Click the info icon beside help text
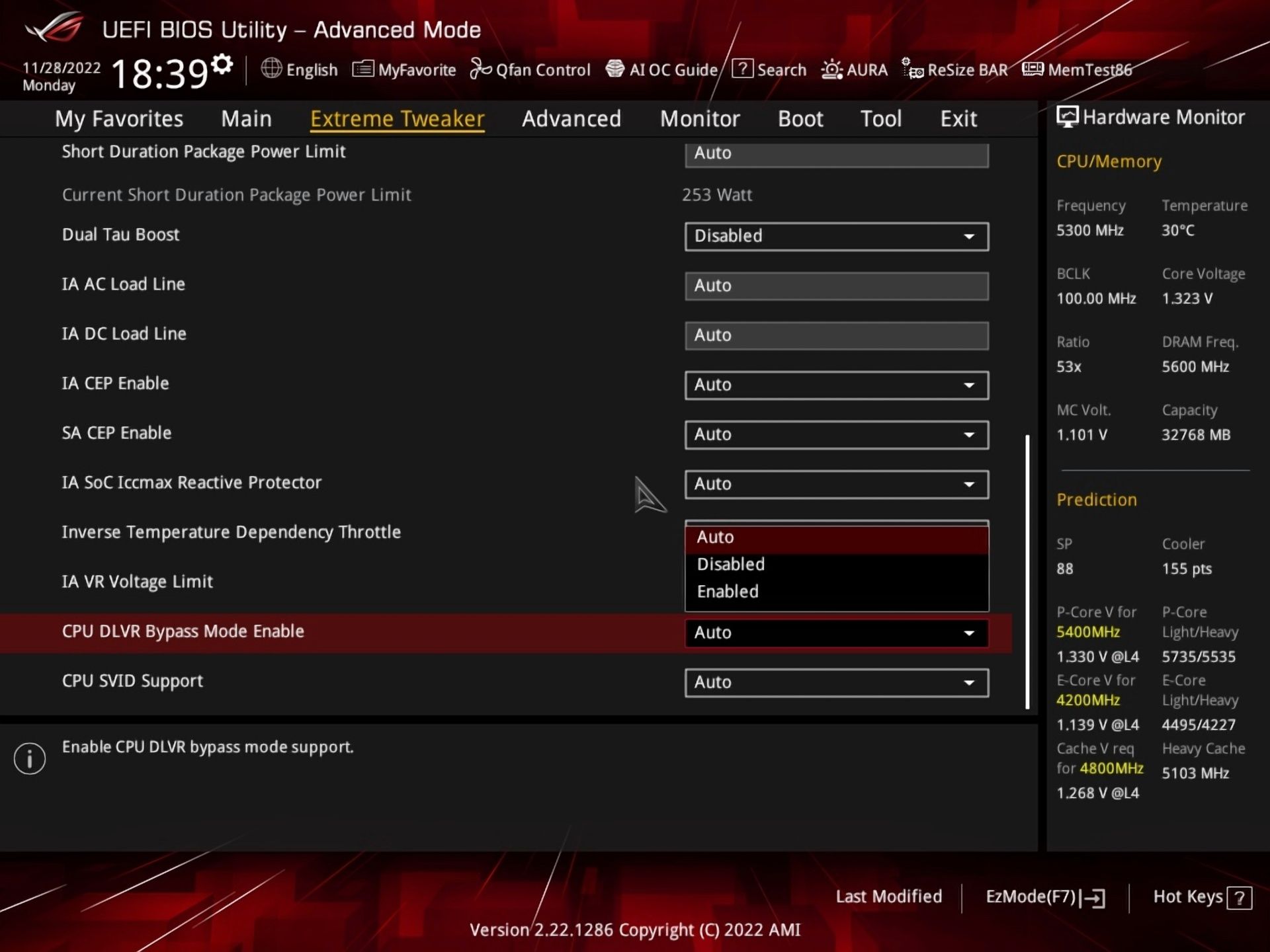The height and width of the screenshot is (952, 1270). pos(30,758)
